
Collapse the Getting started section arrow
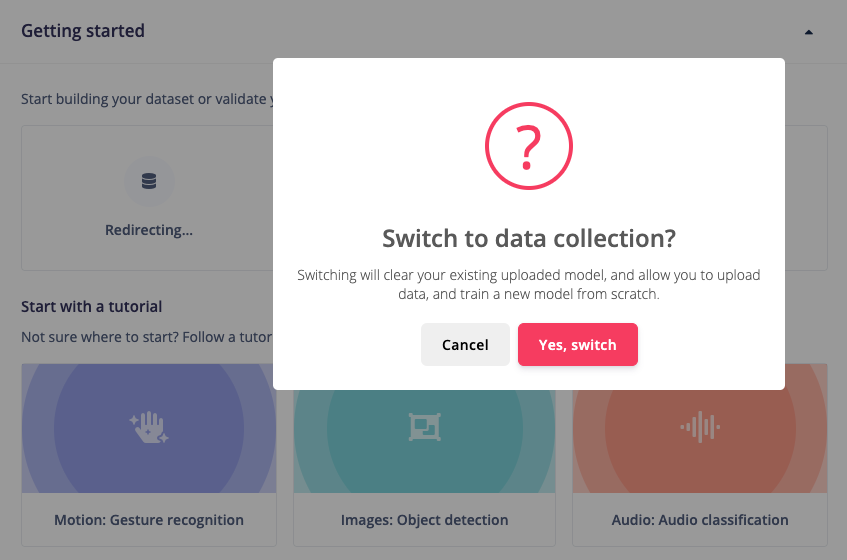(809, 32)
